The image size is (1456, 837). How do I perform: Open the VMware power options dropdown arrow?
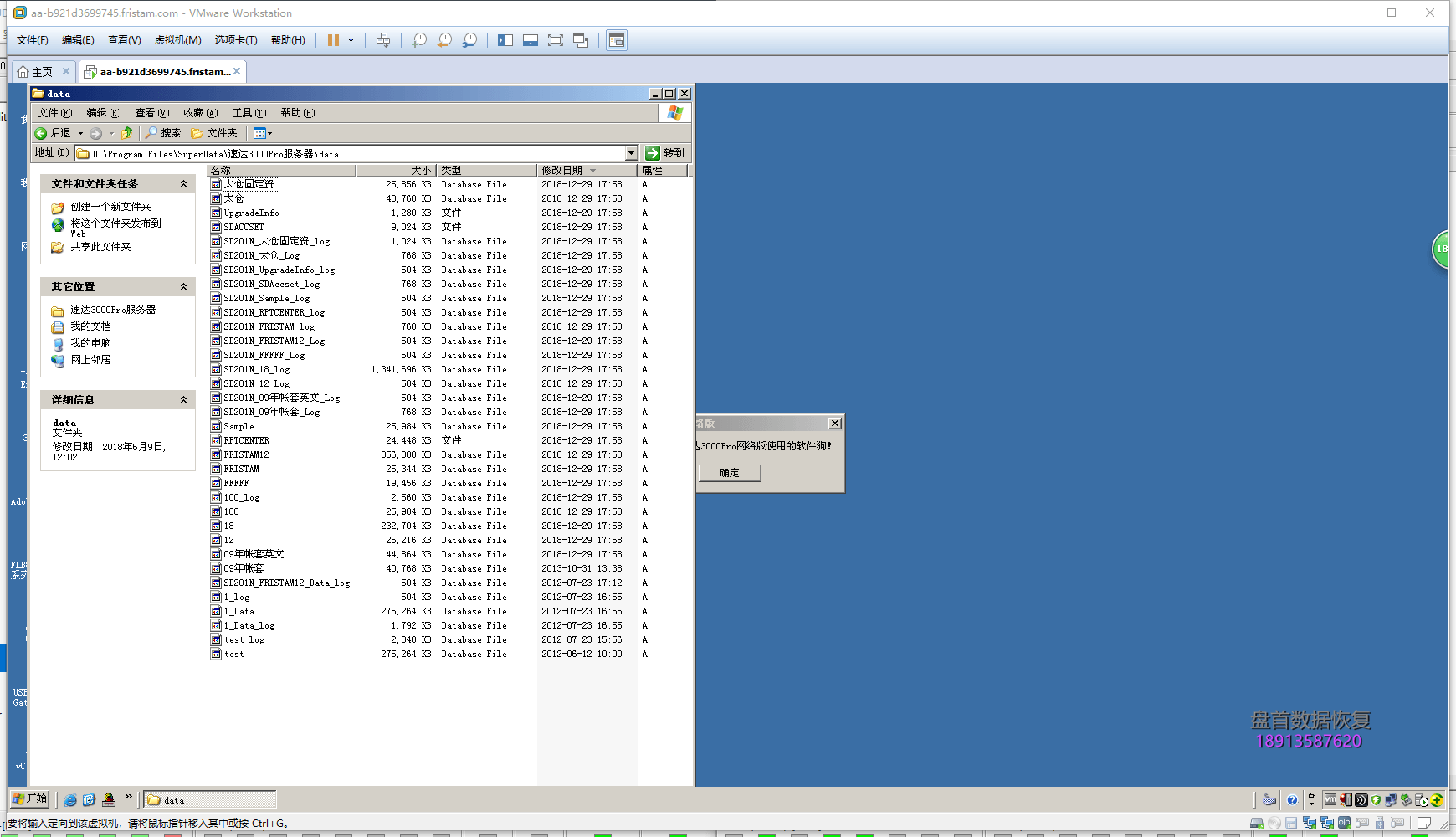[x=351, y=40]
